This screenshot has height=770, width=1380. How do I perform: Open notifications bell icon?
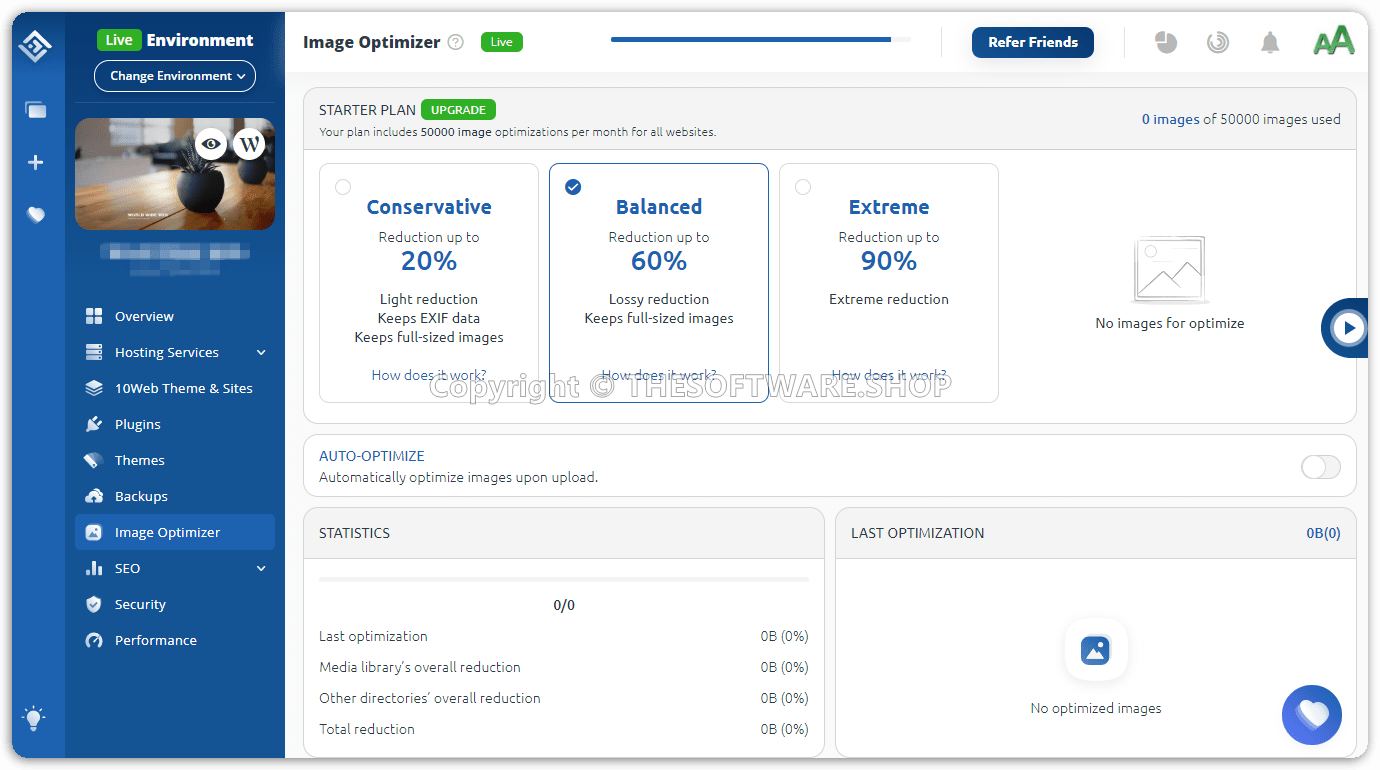coord(1270,42)
